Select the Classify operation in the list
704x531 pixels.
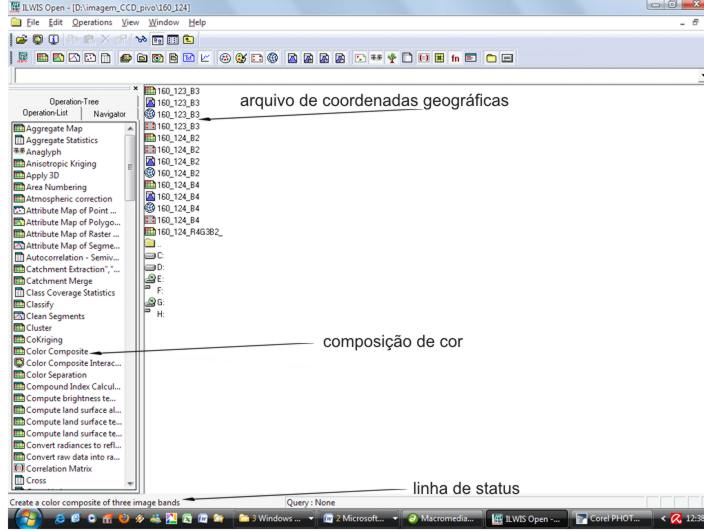tap(41, 304)
